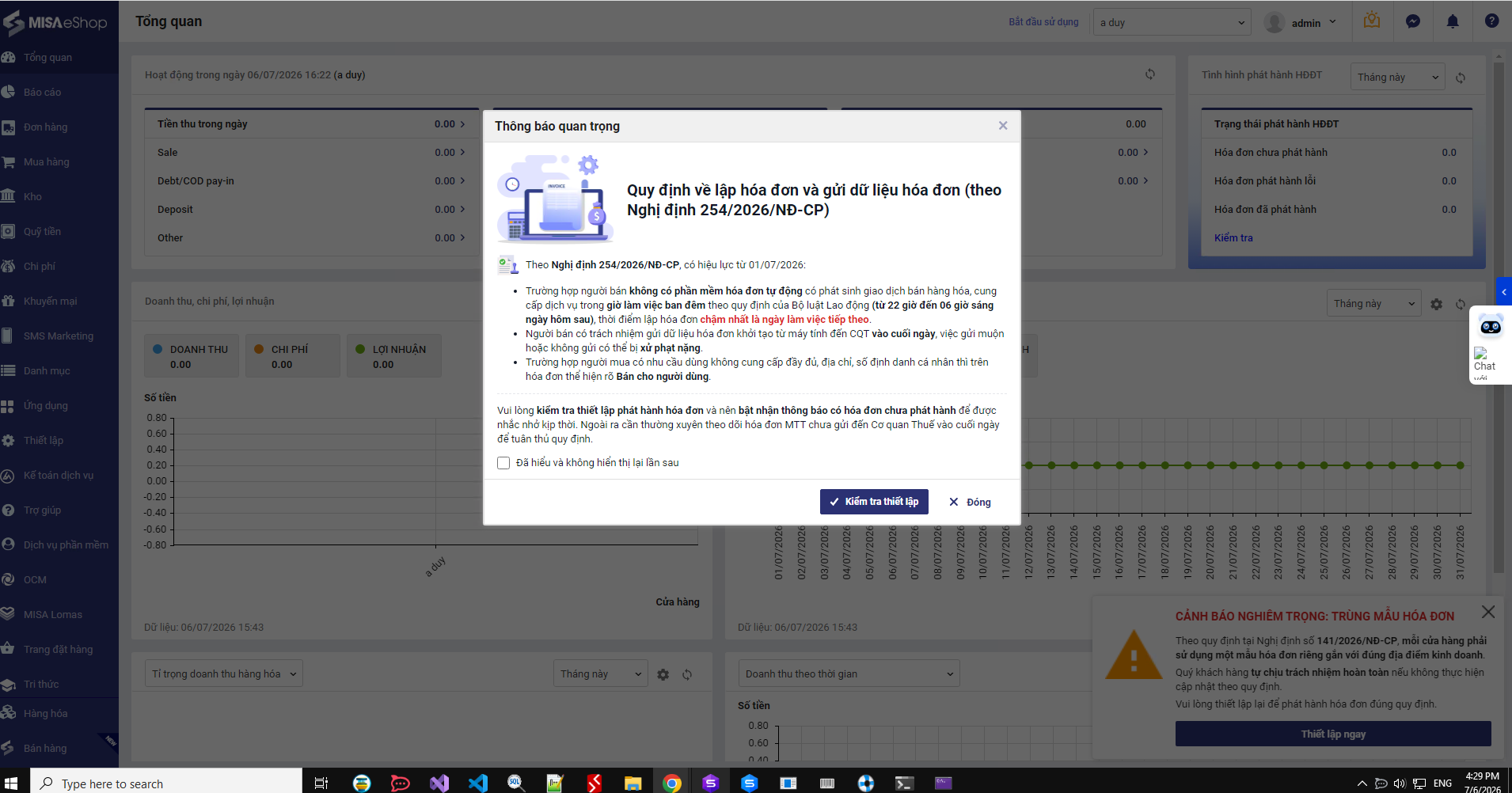Click the help question mark icon in header
This screenshot has height=793, width=1512.
(x=1491, y=21)
